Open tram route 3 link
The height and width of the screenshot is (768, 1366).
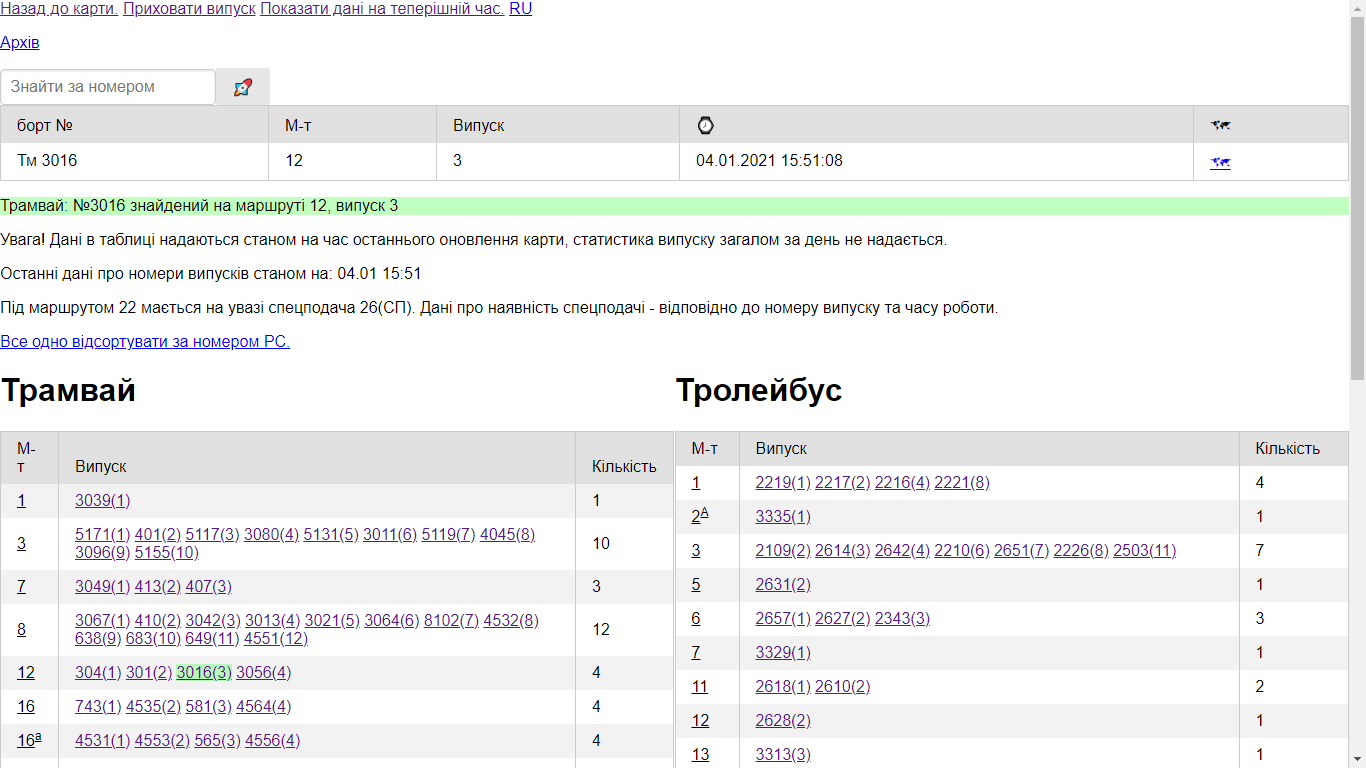pyautogui.click(x=21, y=544)
